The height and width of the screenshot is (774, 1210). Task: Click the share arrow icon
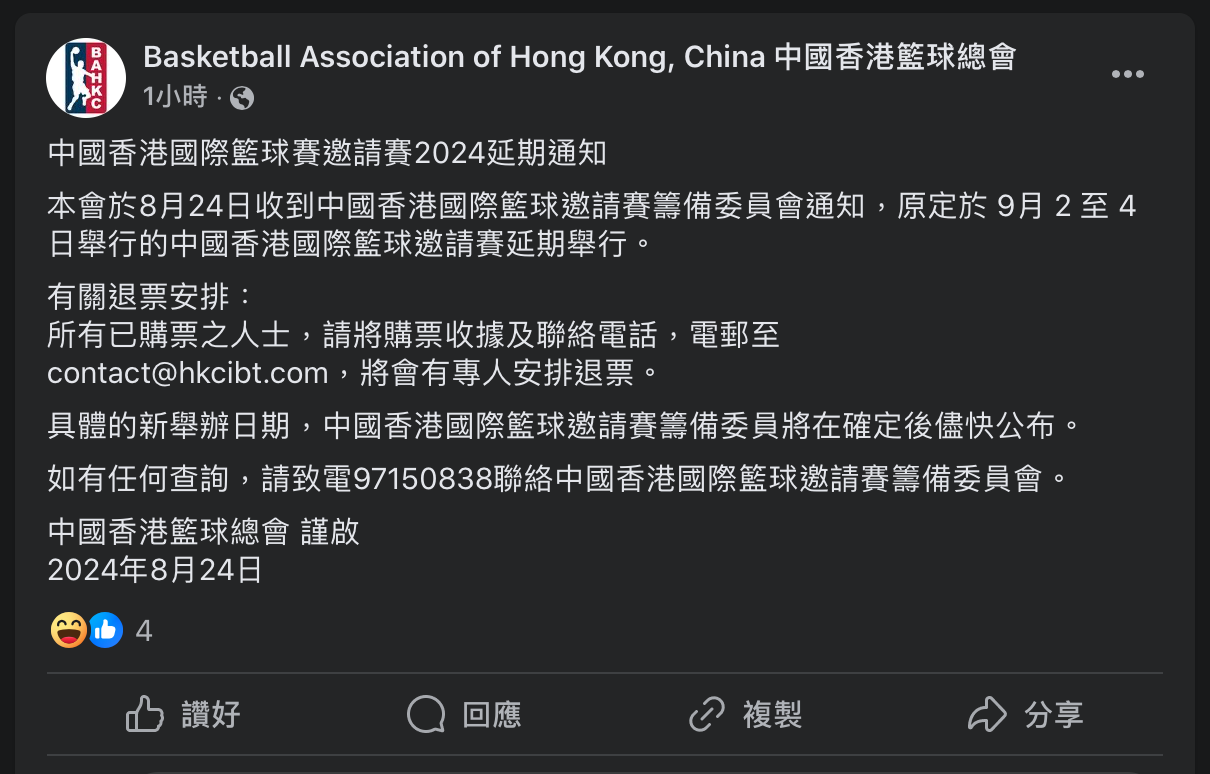987,715
